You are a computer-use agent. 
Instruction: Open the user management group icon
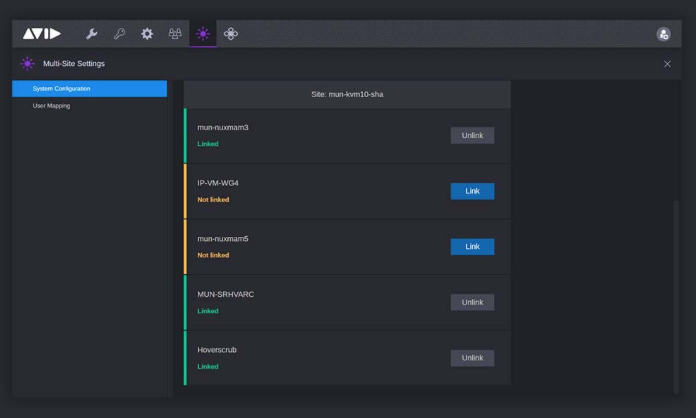click(x=175, y=34)
